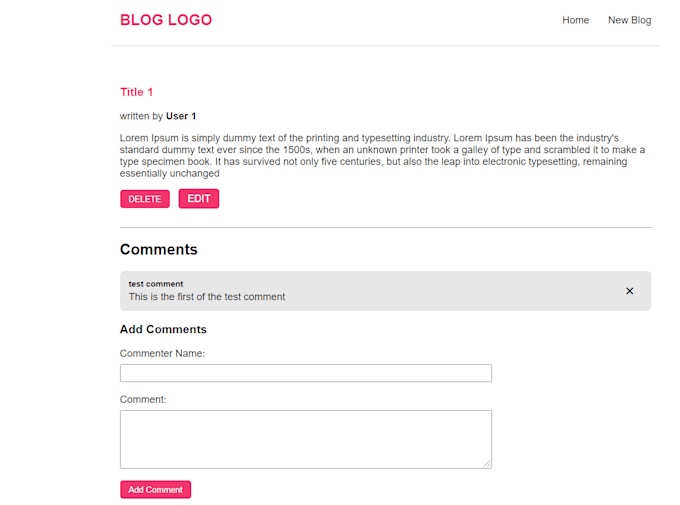
Task: Select the "test comment" commenter name
Action: [x=156, y=284]
